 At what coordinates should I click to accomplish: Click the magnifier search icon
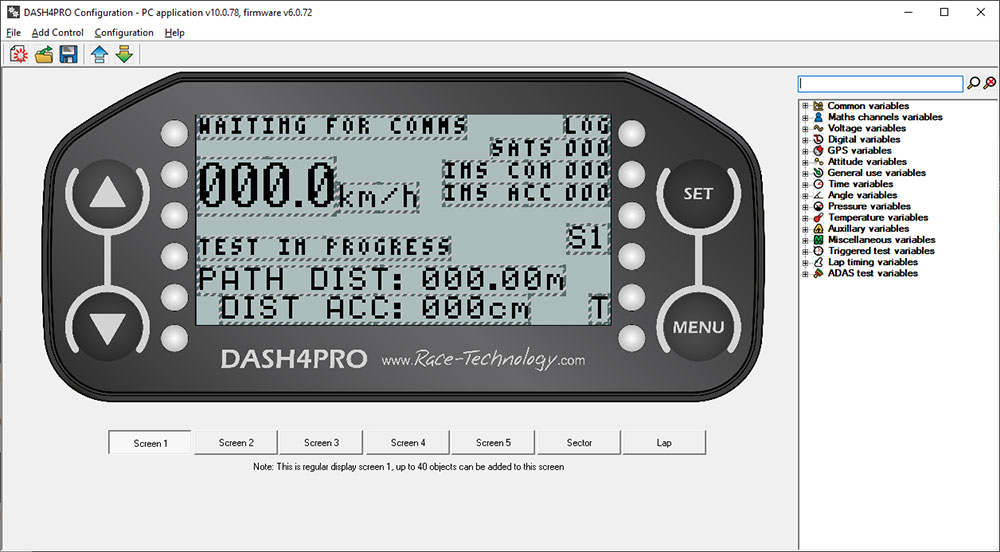pyautogui.click(x=974, y=84)
